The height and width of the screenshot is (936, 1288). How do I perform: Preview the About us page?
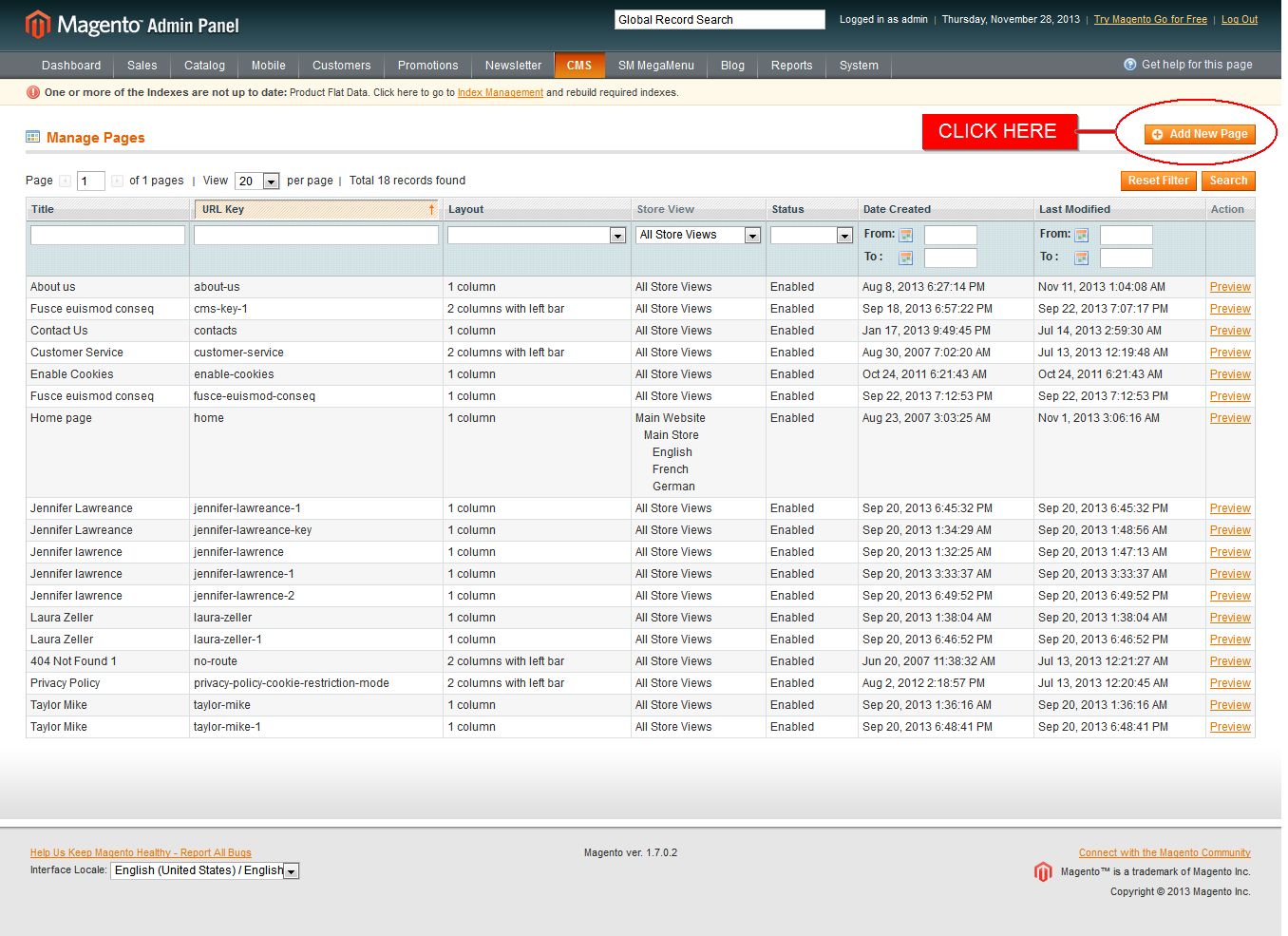pos(1230,287)
